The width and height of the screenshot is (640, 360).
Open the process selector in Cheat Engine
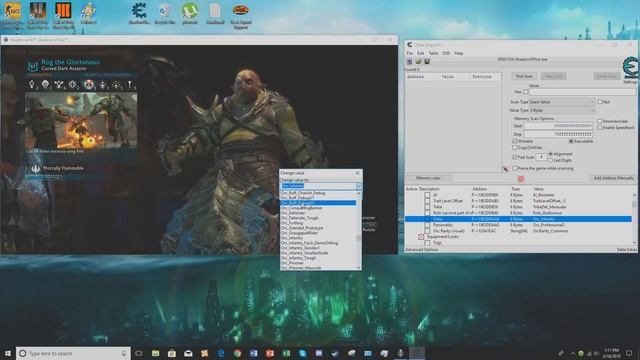pyautogui.click(x=409, y=62)
